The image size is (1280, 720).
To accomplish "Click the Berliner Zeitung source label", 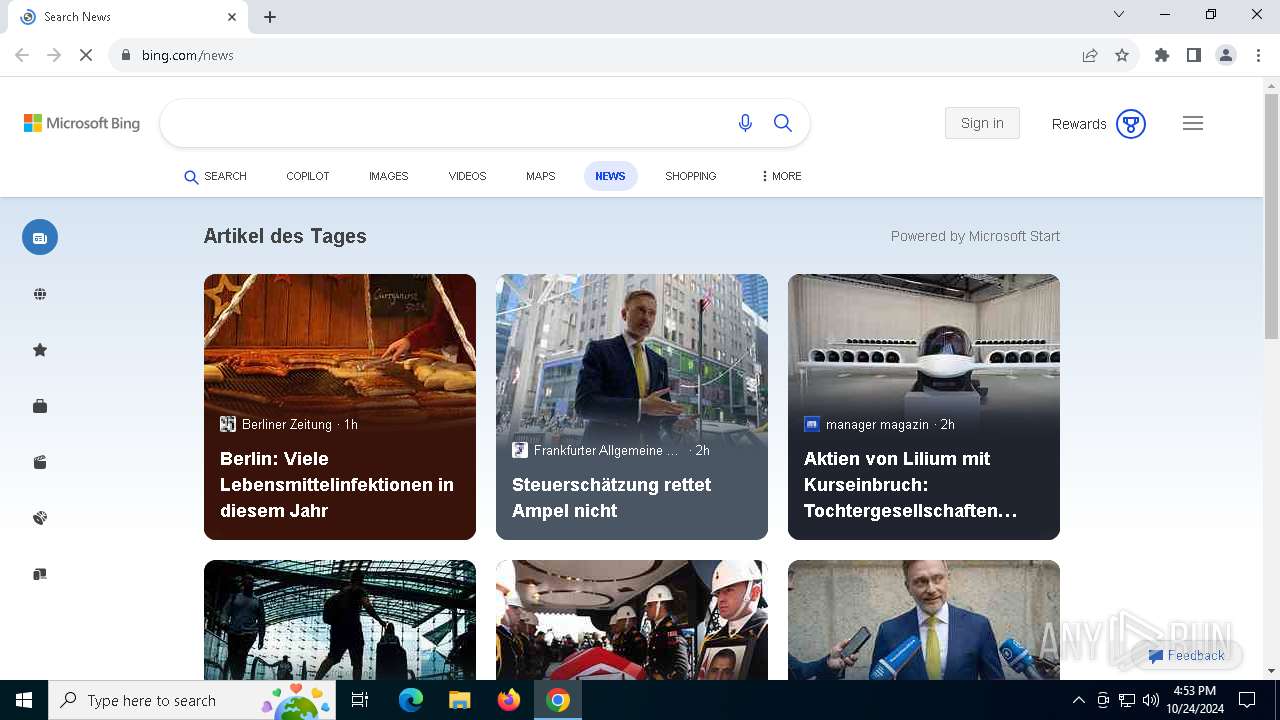I will pyautogui.click(x=287, y=424).
